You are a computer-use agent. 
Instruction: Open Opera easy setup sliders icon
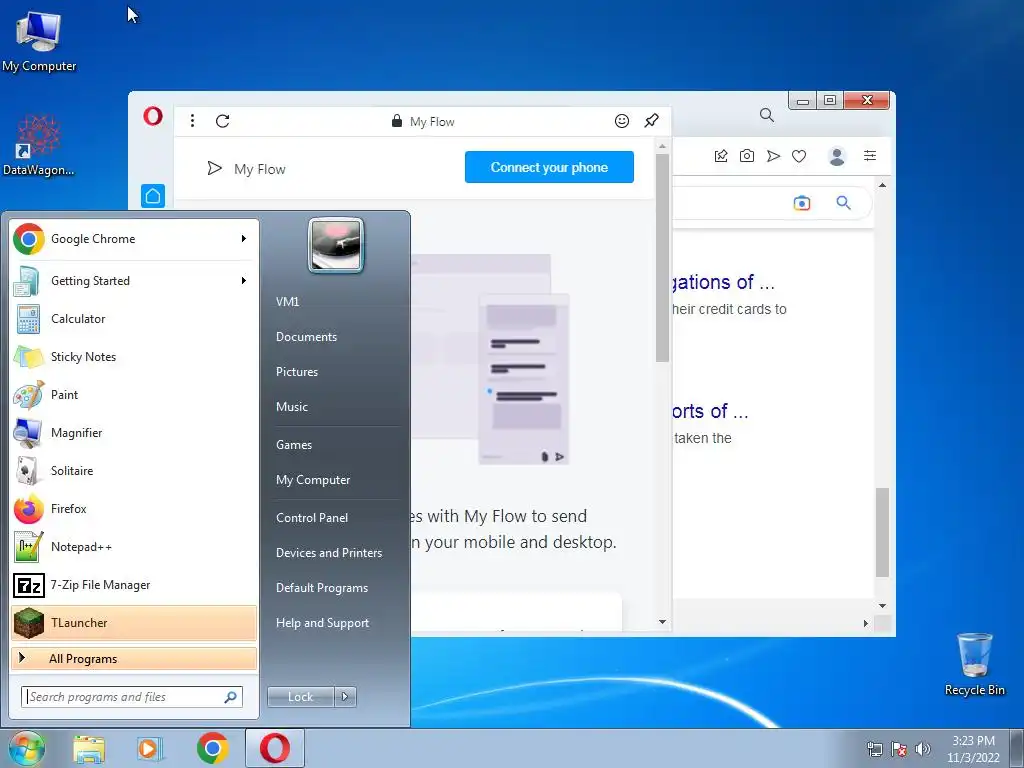(870, 155)
